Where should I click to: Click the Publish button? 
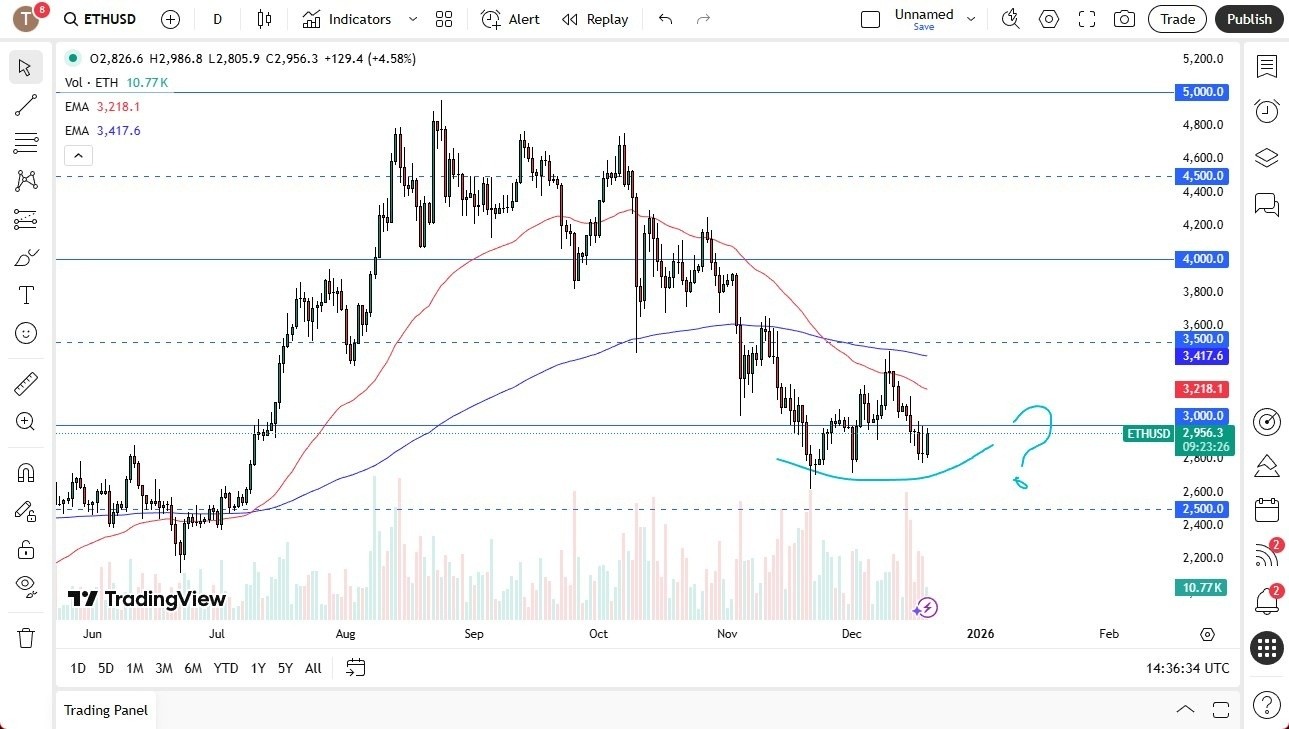point(1248,18)
